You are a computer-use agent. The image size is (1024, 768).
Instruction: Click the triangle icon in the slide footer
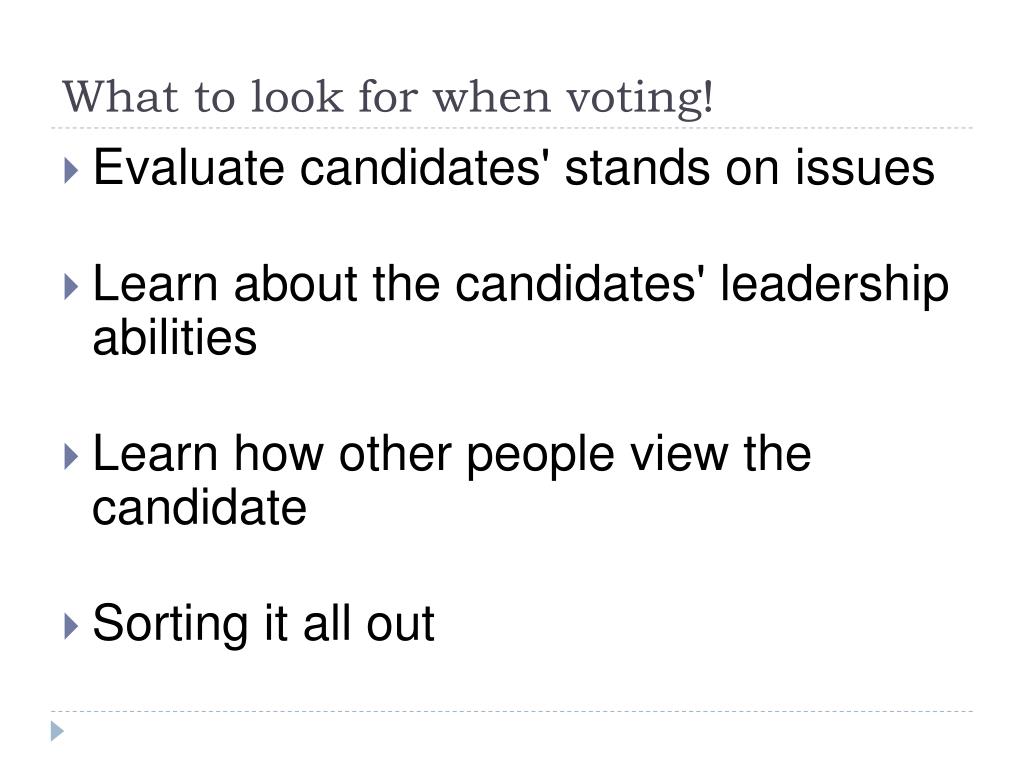[x=57, y=731]
